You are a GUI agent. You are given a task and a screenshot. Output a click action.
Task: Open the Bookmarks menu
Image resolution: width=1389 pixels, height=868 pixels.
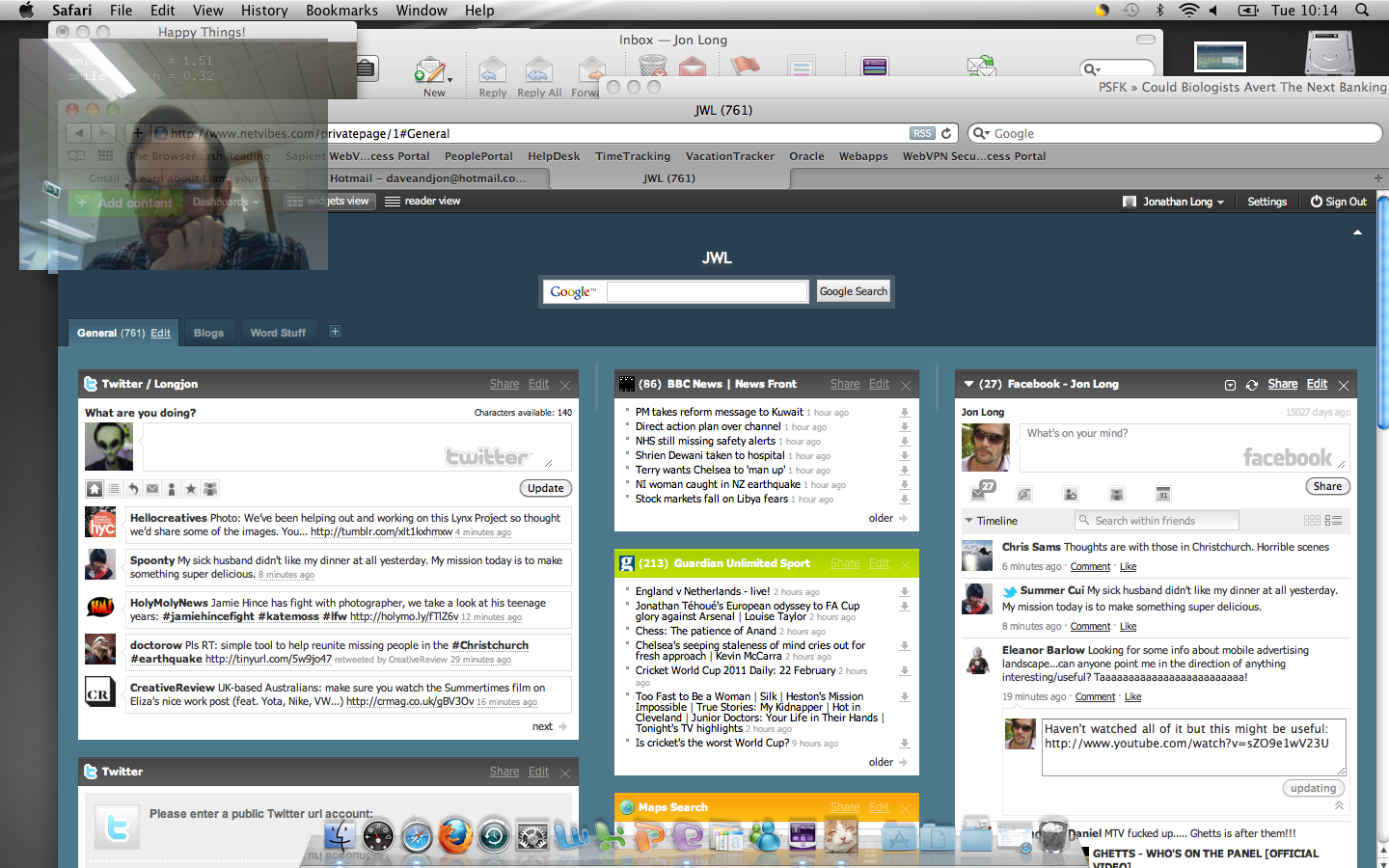click(x=341, y=11)
